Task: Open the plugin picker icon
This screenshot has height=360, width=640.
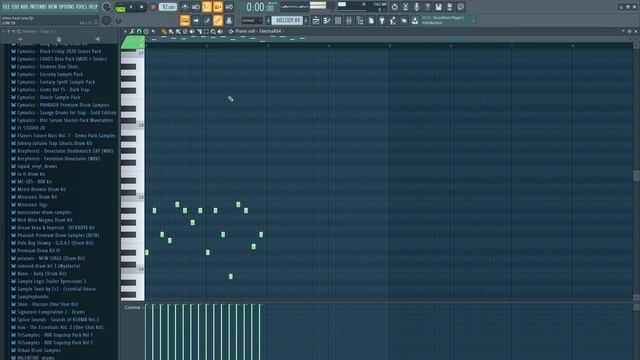Action: (x=382, y=20)
